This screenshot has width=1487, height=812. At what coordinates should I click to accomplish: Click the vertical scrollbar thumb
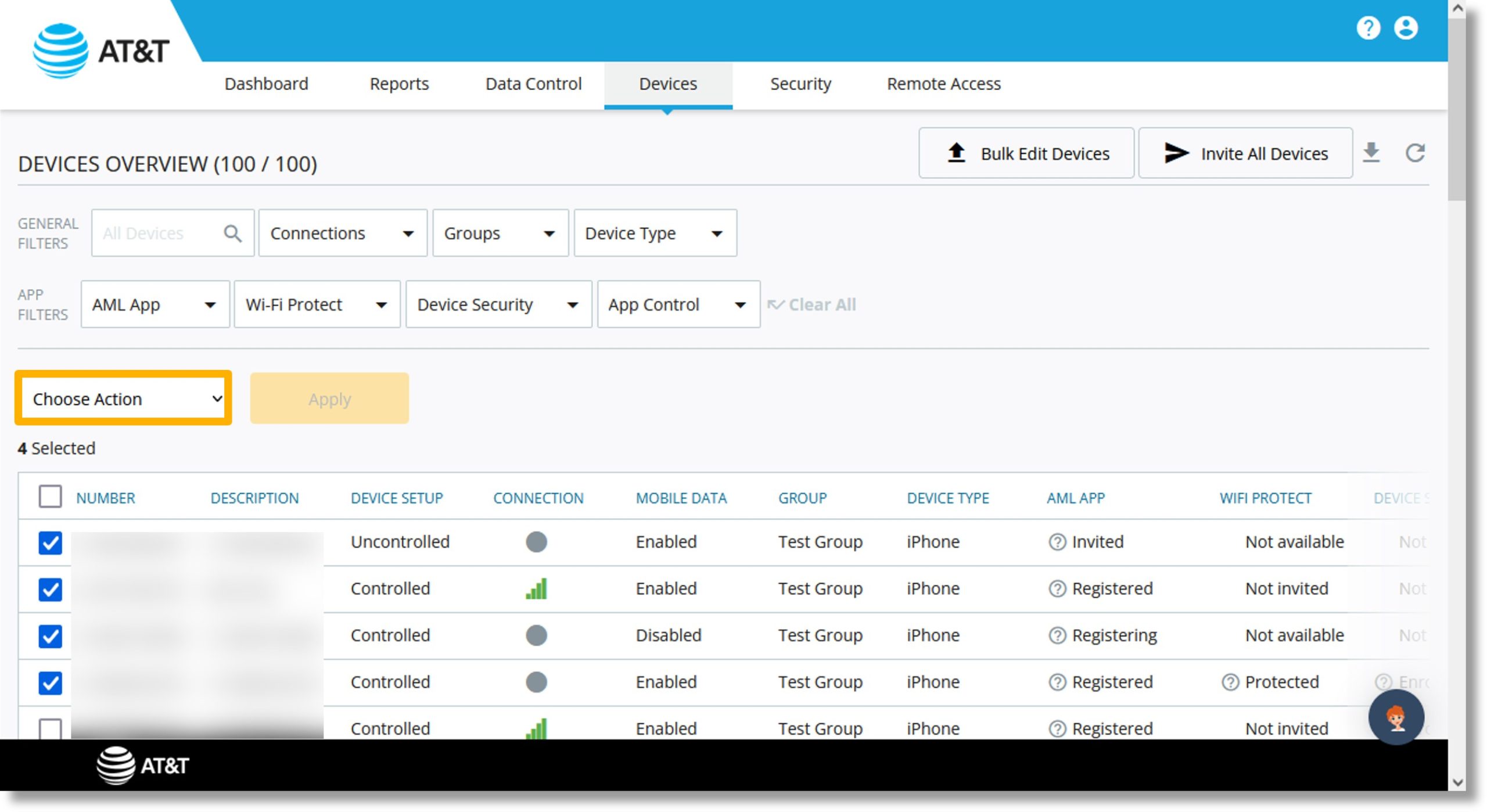click(x=1457, y=109)
